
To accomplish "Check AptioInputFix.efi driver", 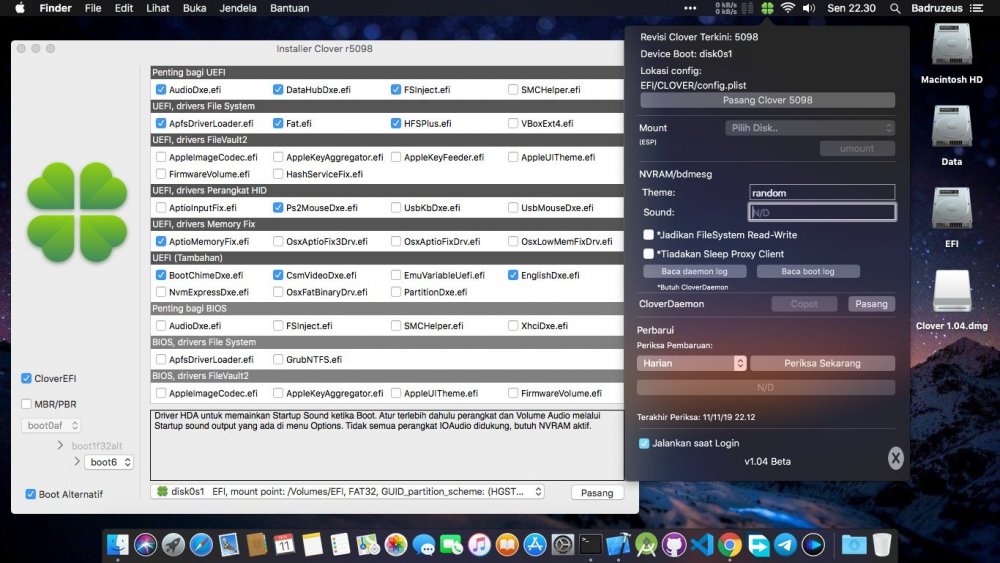I will click(161, 207).
